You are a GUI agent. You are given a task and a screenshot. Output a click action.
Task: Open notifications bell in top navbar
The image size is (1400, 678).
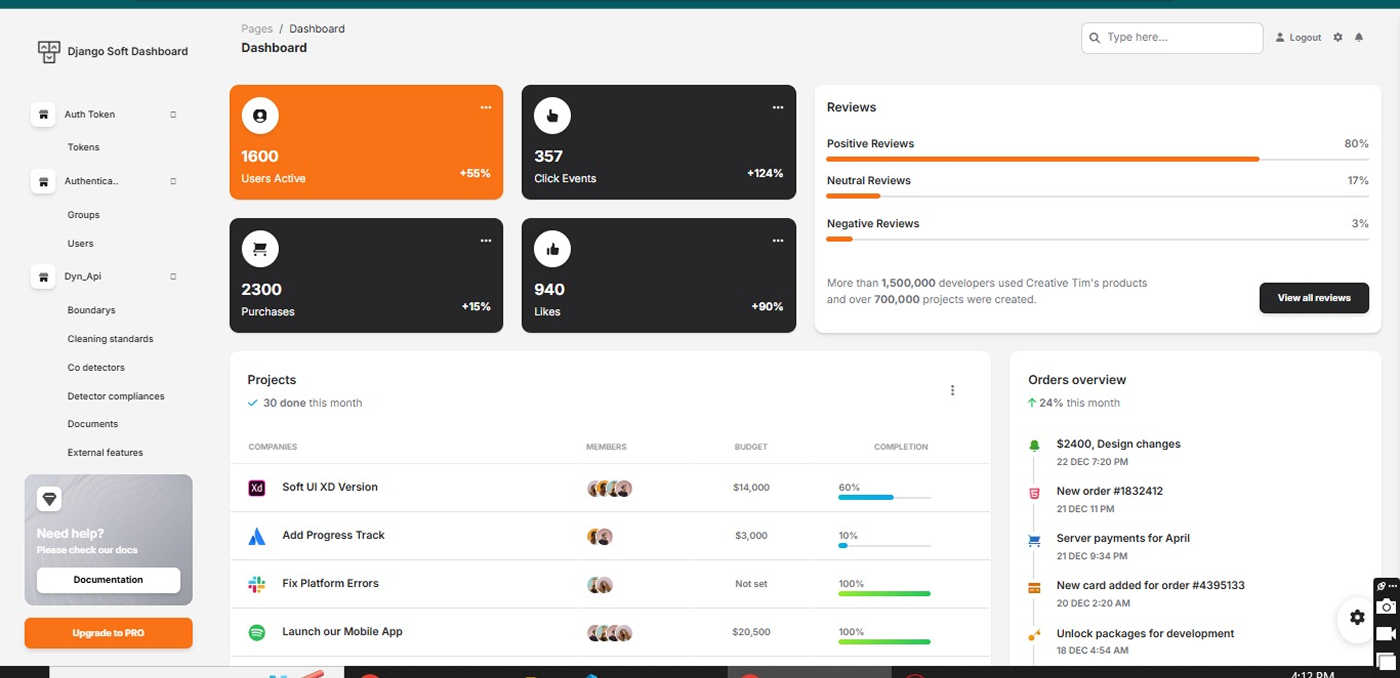tap(1359, 38)
